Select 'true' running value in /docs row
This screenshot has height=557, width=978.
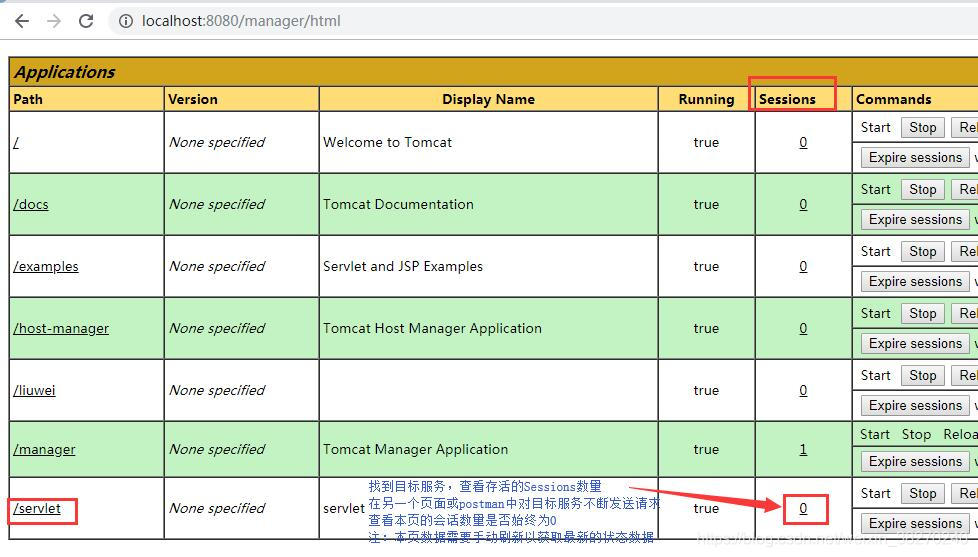[706, 205]
